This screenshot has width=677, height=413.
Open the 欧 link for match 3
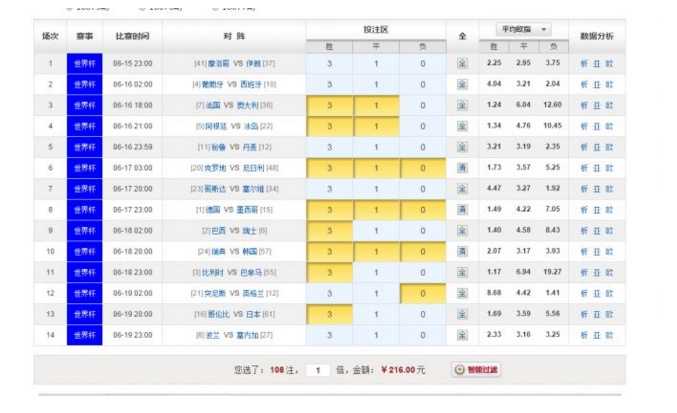pos(609,105)
